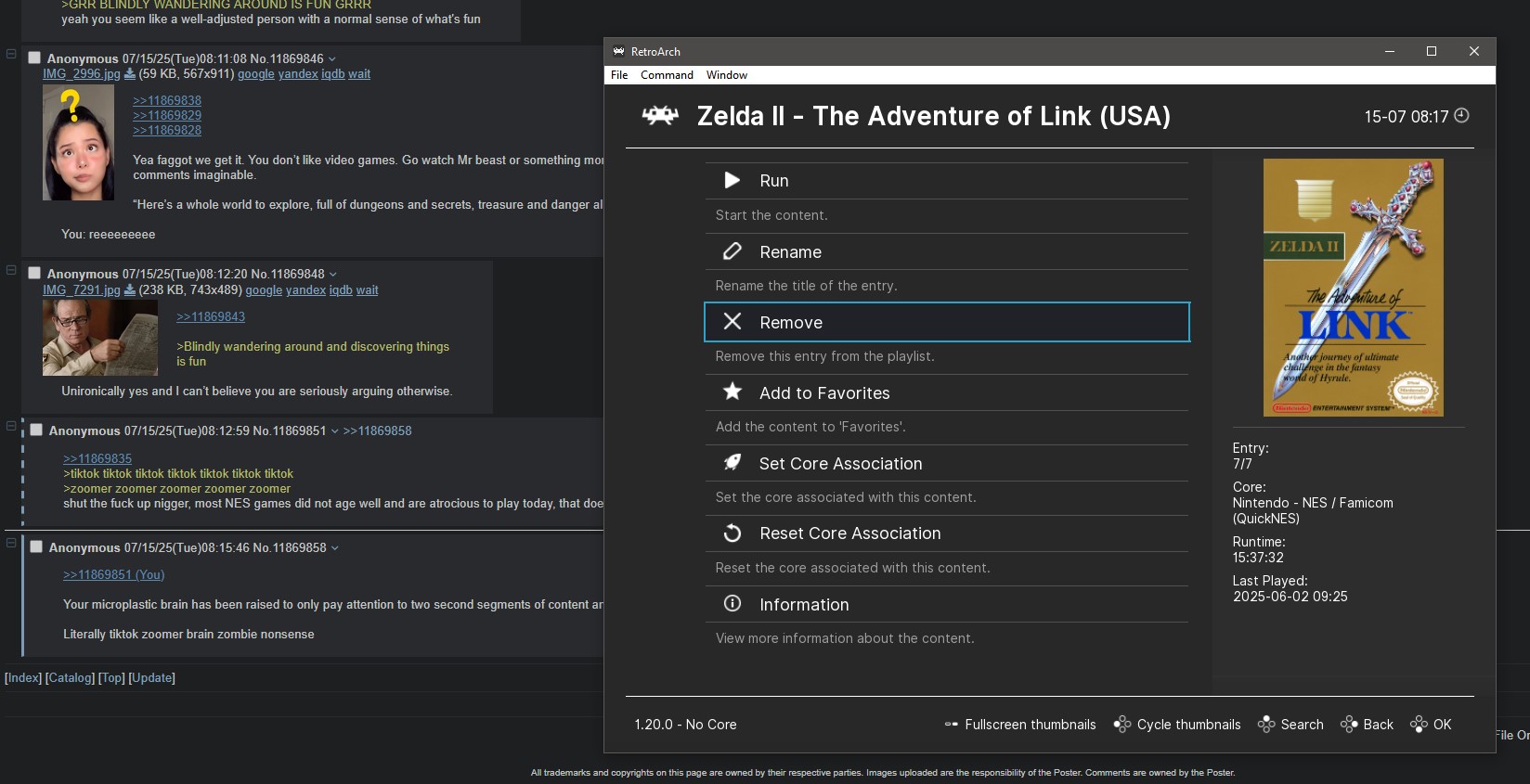Viewport: 1530px width, 784px height.
Task: Select the Reset Core Association entry
Action: 947,533
